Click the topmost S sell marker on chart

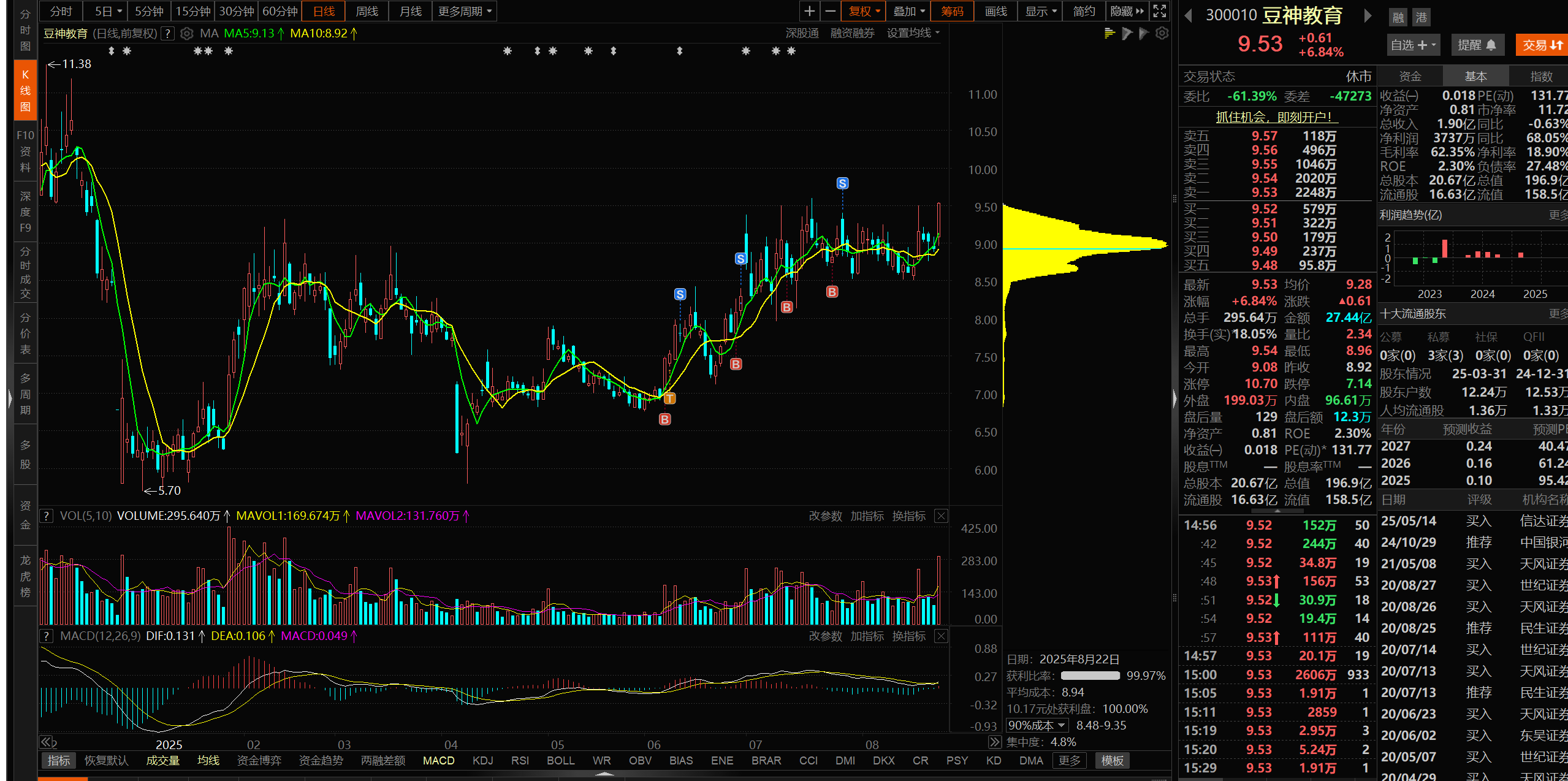pyautogui.click(x=842, y=183)
